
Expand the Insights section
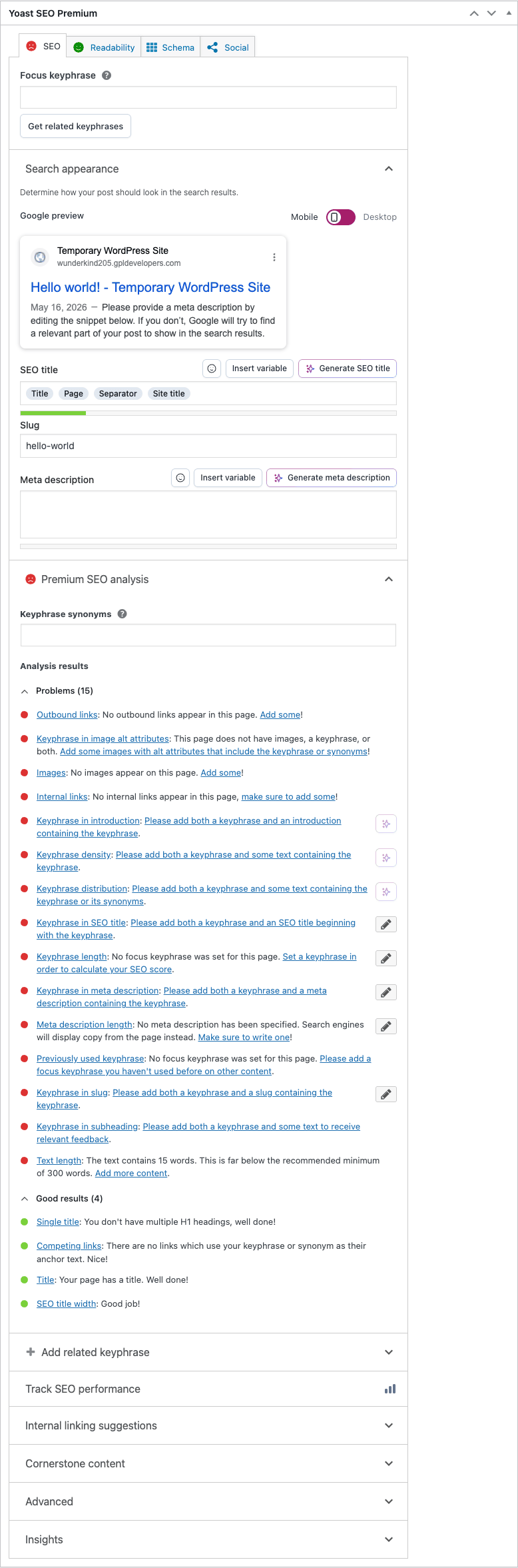[x=208, y=1539]
